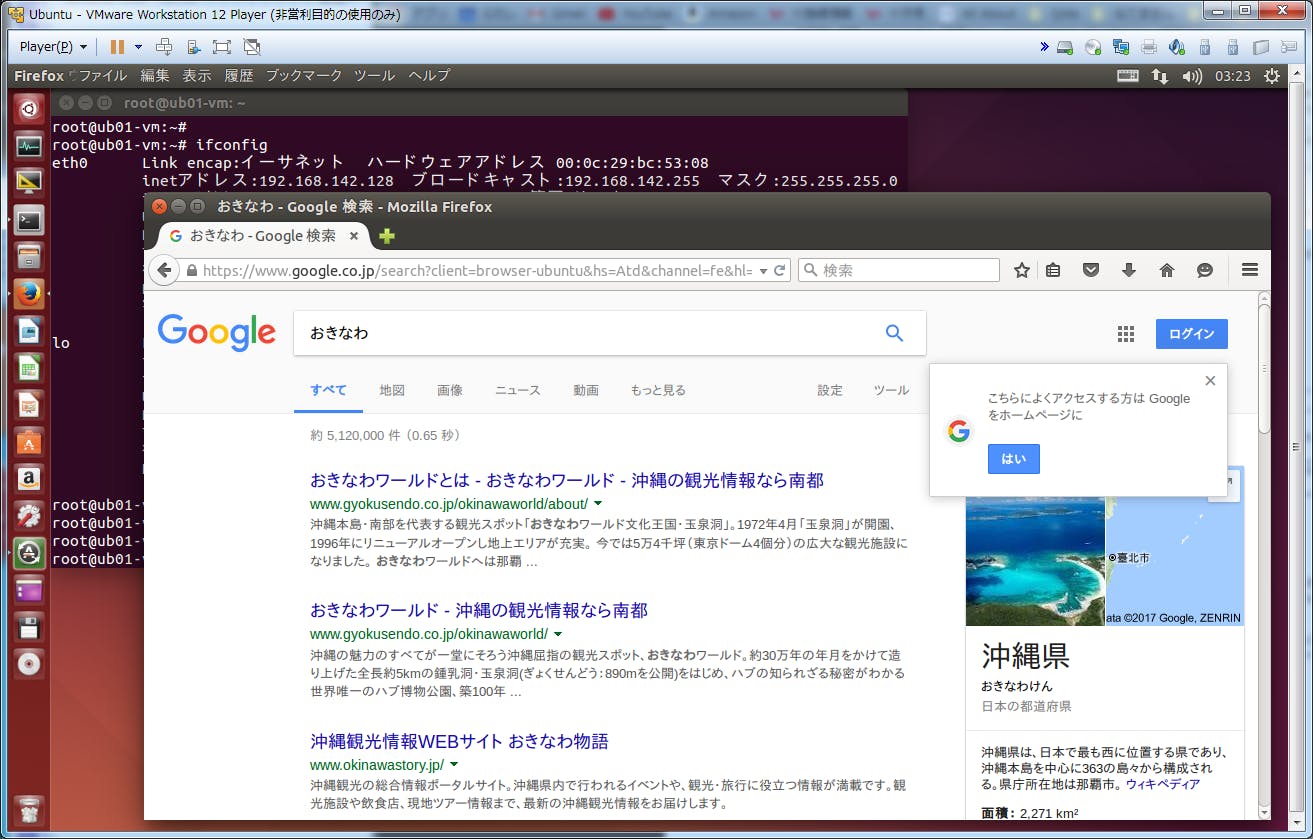The width and height of the screenshot is (1313, 839).
Task: Open the power options arrow beside pause
Action: [138, 47]
